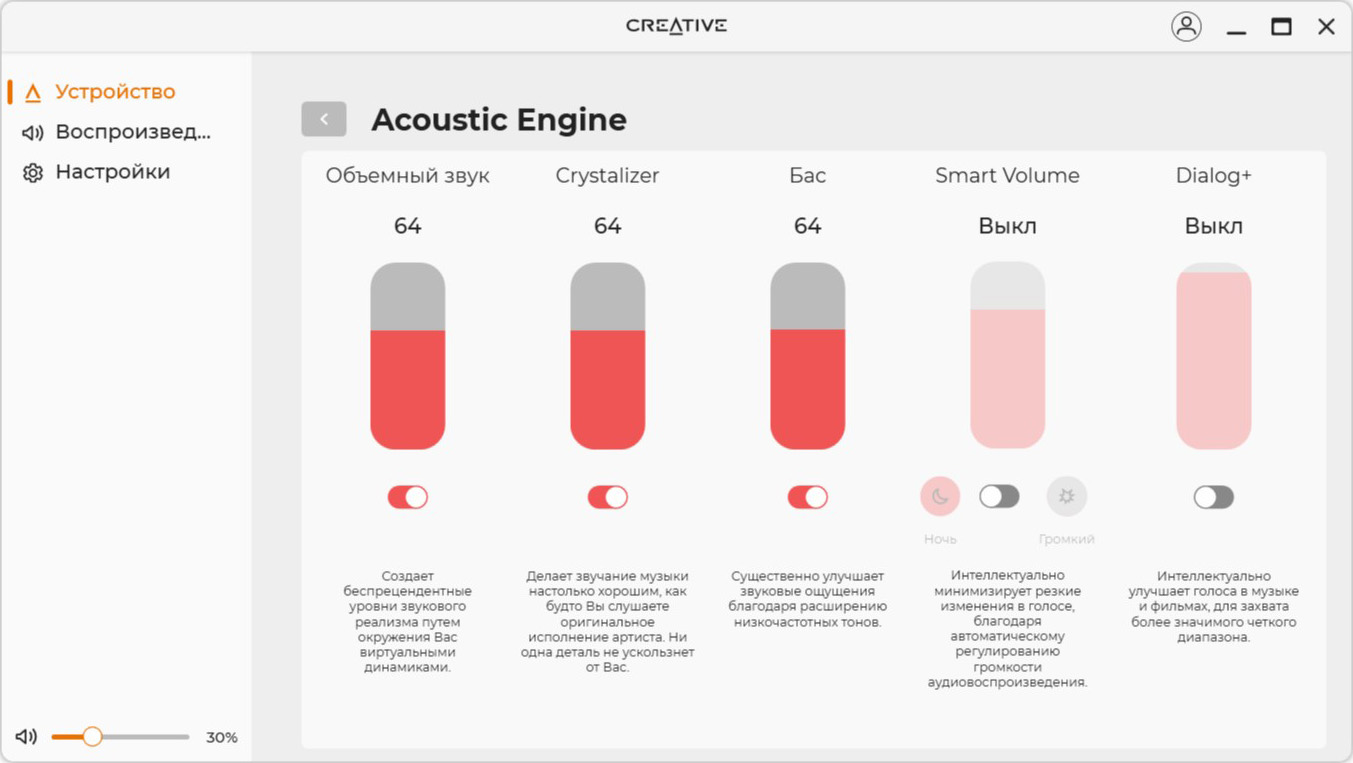Click the Playback speaker icon in the sidebar
Image resolution: width=1353 pixels, height=763 pixels.
click(x=33, y=132)
